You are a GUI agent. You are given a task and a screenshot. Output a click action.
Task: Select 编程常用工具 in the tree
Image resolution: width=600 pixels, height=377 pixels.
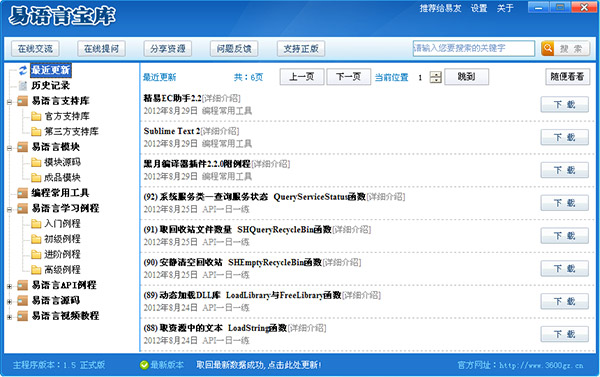60,193
